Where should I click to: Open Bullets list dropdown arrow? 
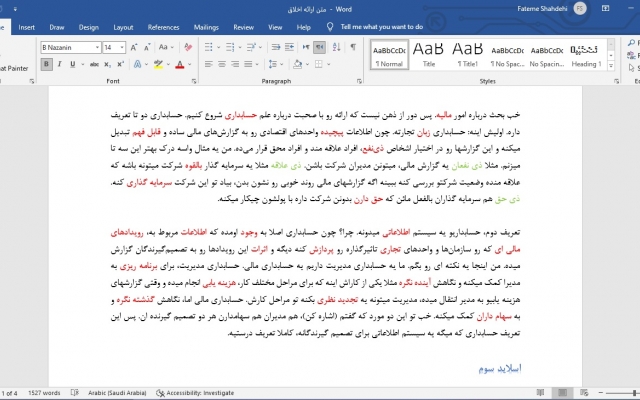coord(218,48)
